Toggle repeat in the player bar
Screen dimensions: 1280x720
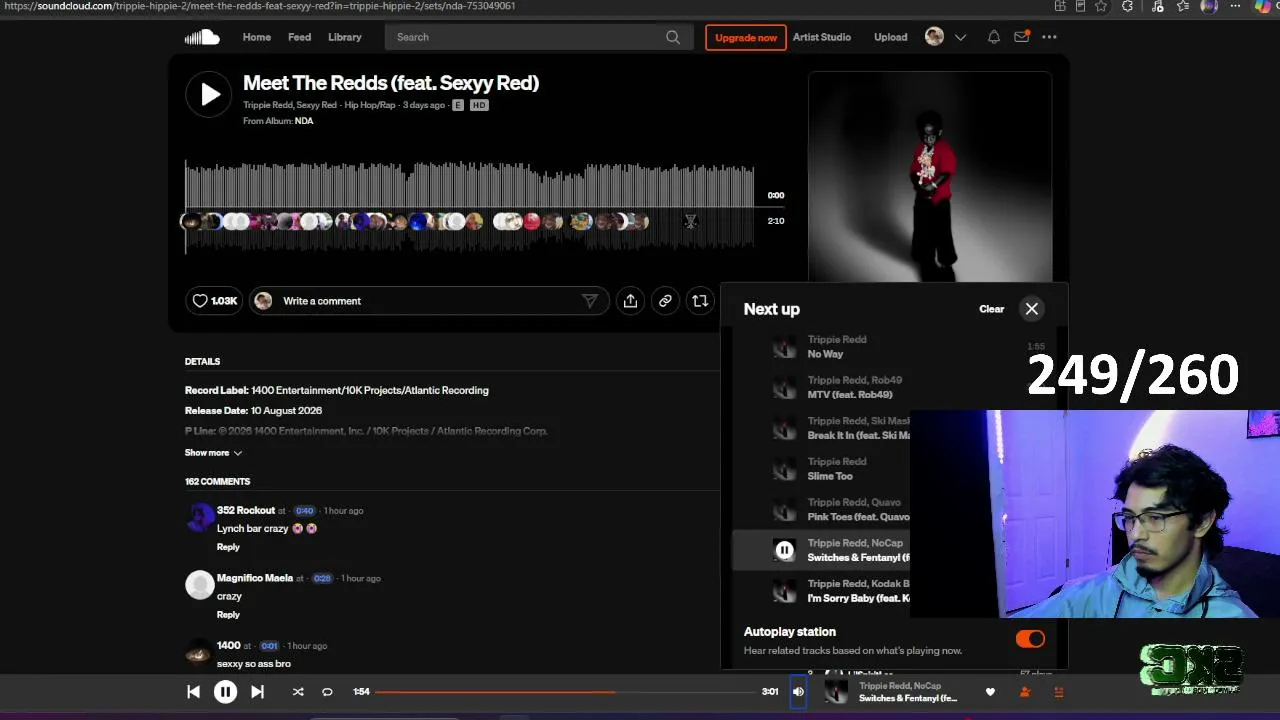coord(327,691)
